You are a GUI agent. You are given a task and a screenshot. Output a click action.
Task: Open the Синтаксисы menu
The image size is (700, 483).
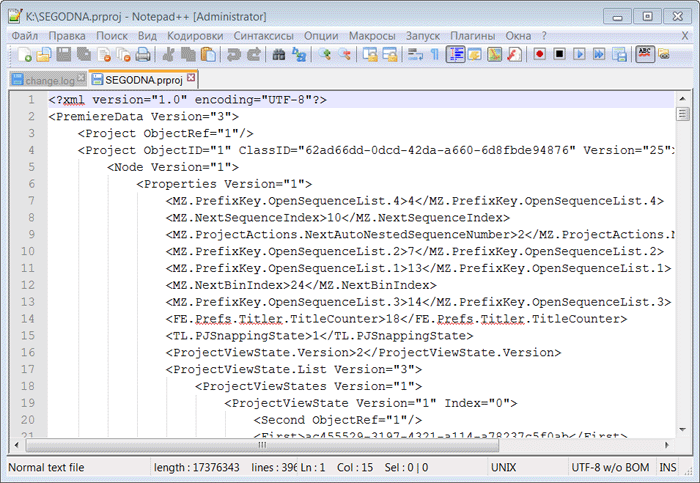point(263,36)
